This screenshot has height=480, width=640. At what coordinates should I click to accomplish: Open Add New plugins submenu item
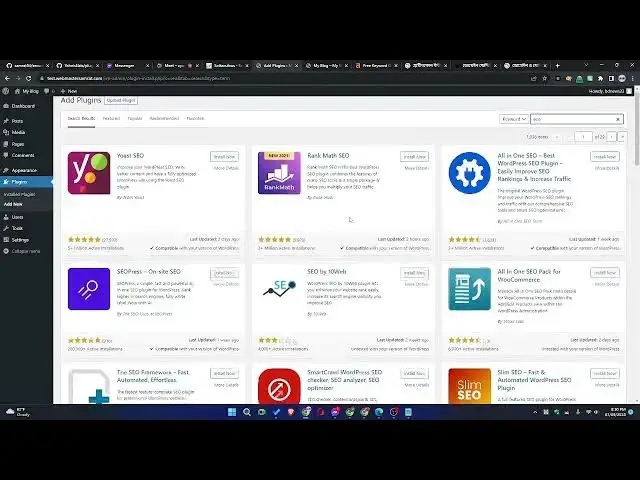[13, 204]
